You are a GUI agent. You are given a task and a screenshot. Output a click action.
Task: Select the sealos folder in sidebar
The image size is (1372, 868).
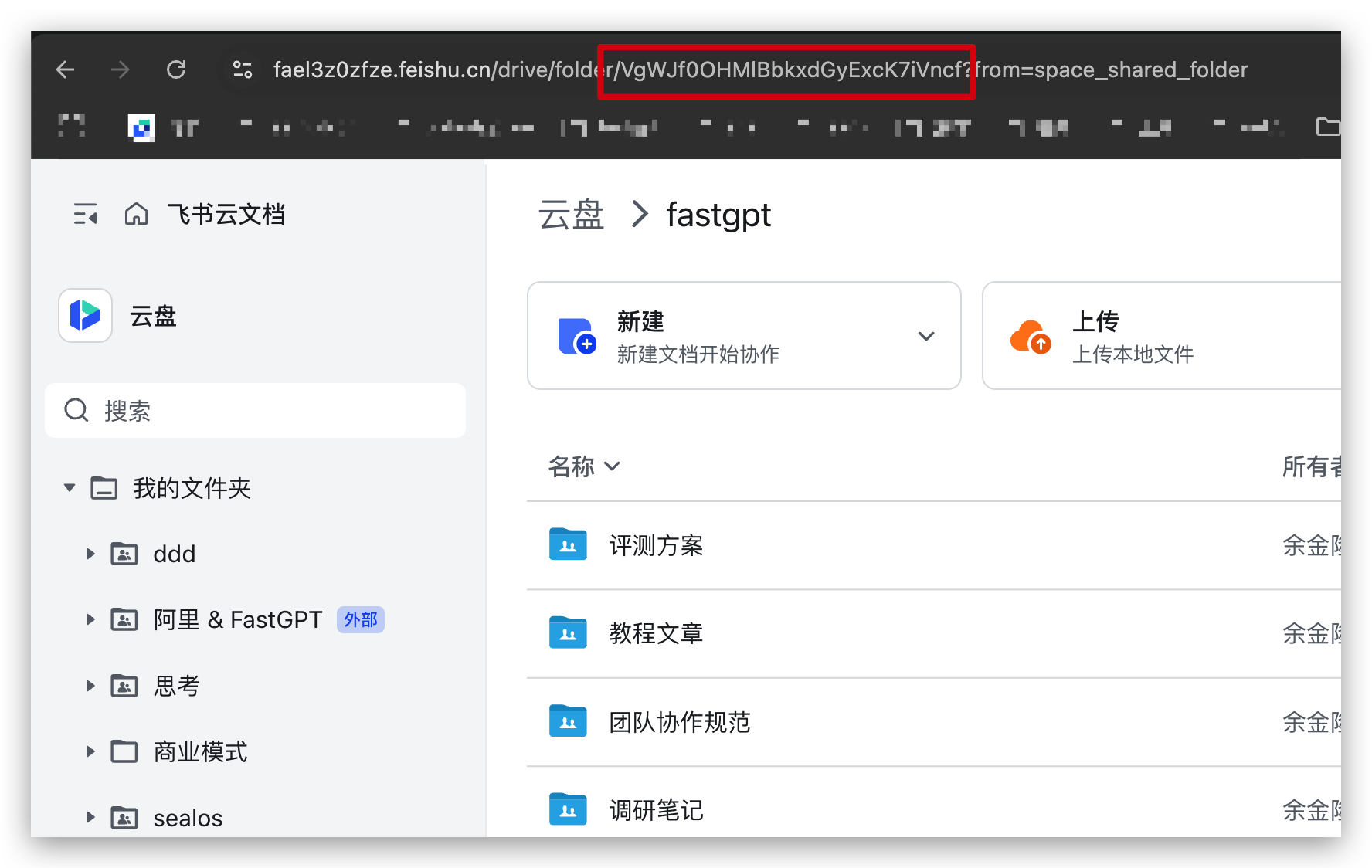188,818
